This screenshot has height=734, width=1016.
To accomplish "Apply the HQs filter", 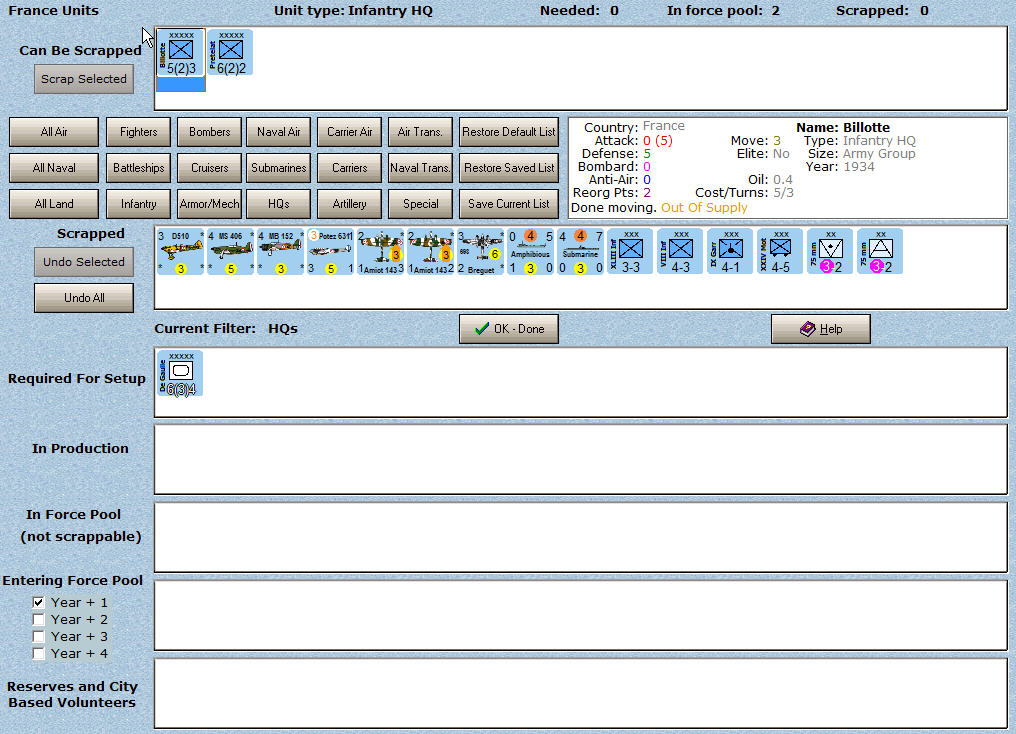I will (279, 203).
